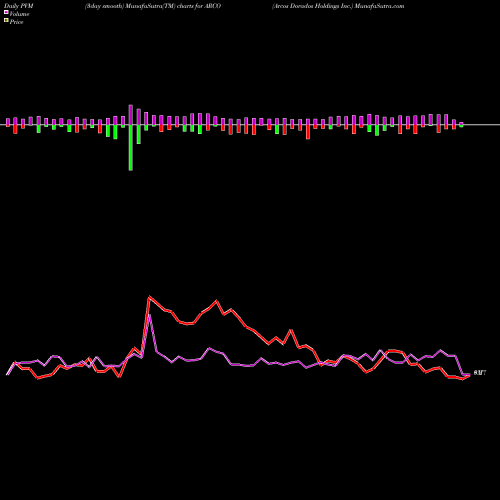Click the magenta Volume legend swatch
500x500 pixels.
point(6,12)
